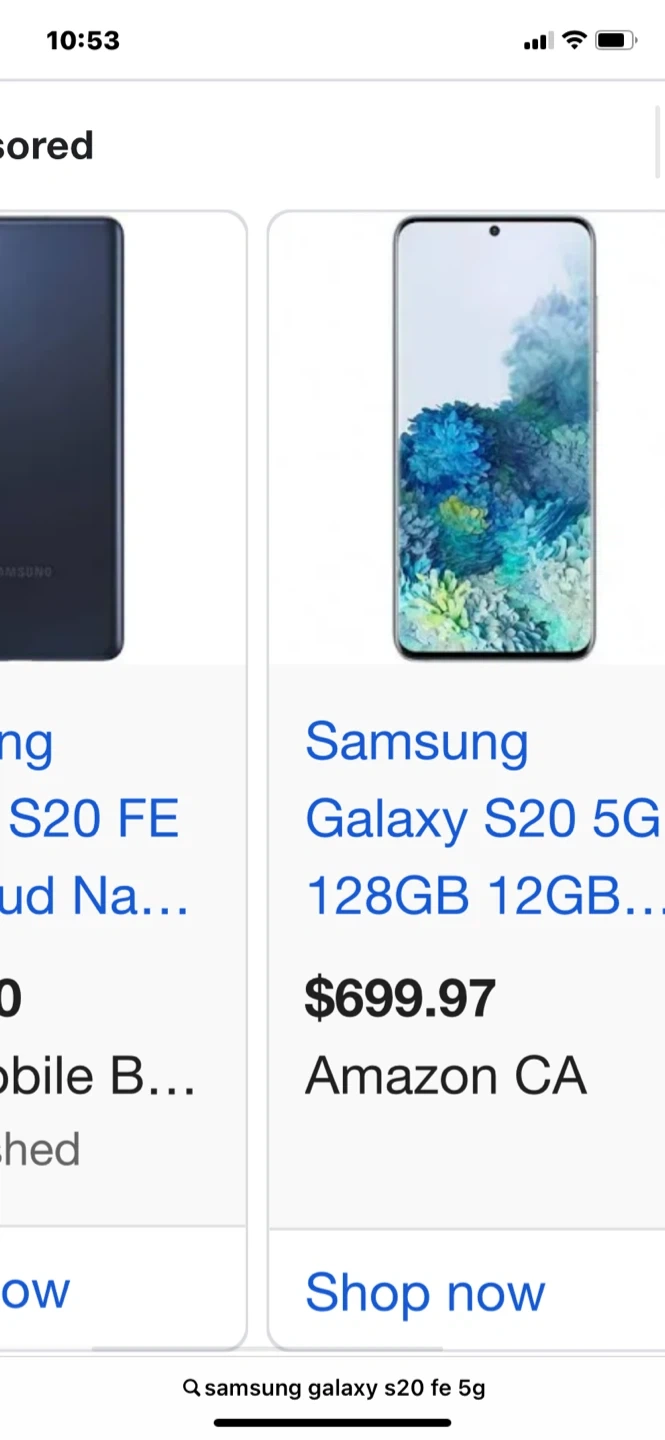The image size is (665, 1440).
Task: Tap the partially visible price on left card
Action: (10, 999)
